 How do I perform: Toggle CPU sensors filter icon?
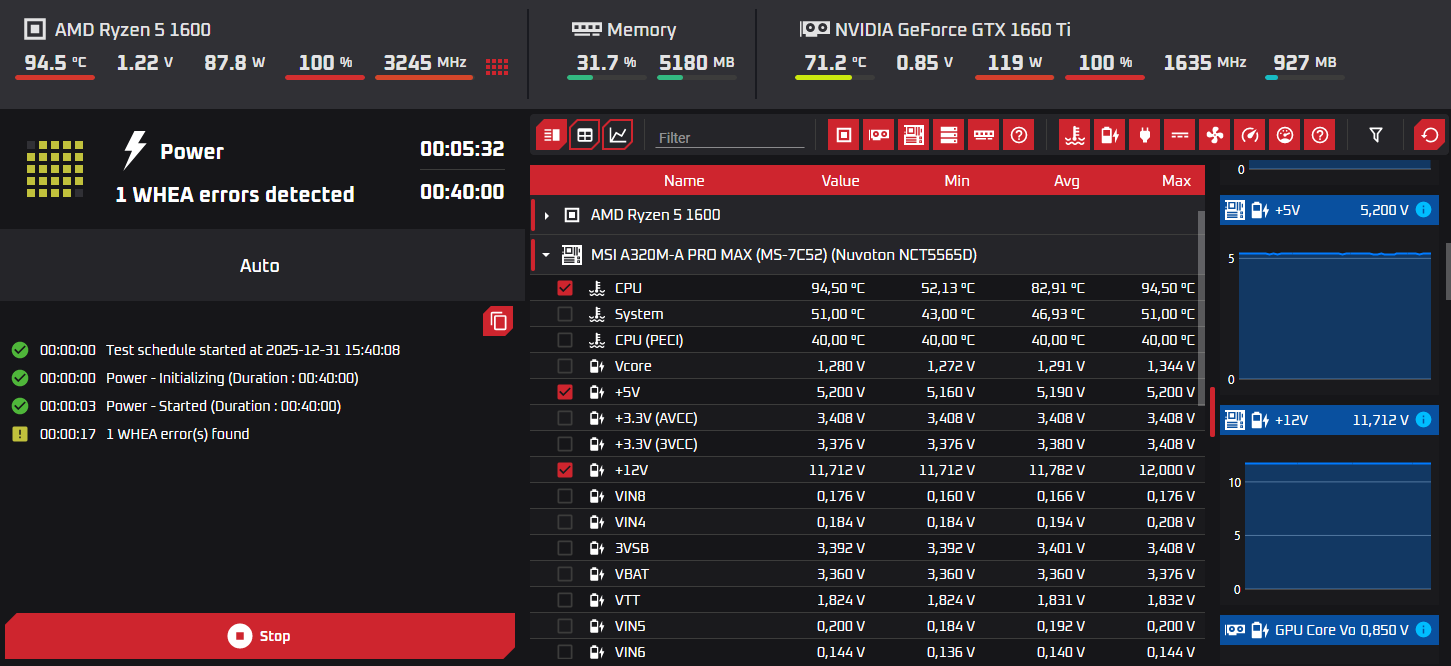coord(844,134)
